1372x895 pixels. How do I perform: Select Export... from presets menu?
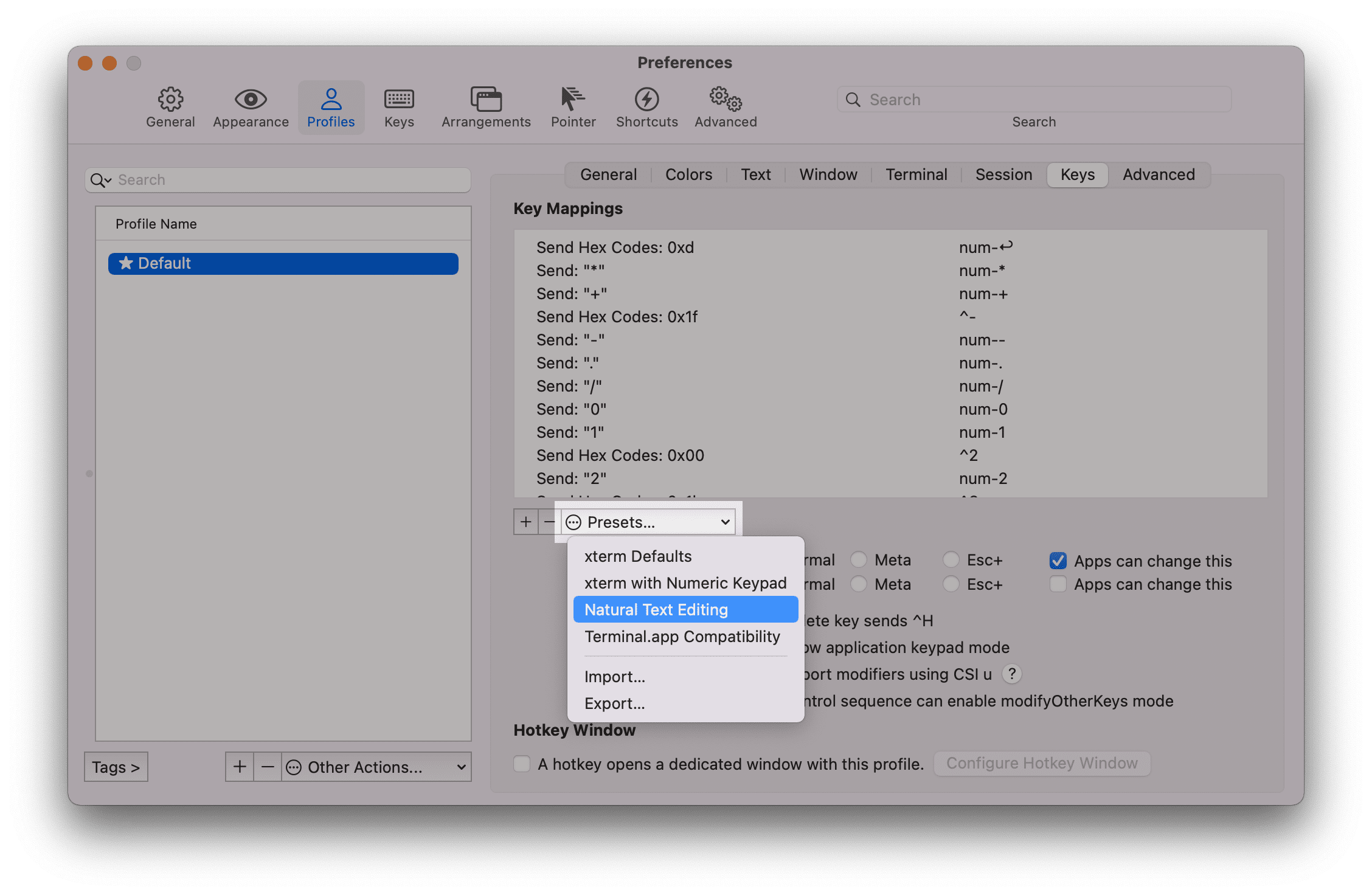(x=685, y=703)
